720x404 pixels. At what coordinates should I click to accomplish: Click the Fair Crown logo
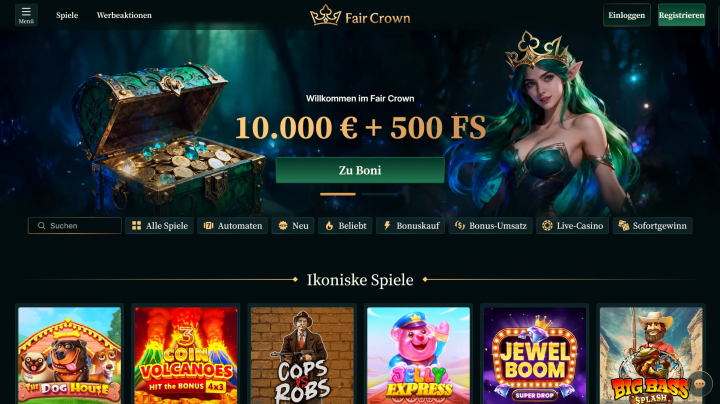[360, 16]
